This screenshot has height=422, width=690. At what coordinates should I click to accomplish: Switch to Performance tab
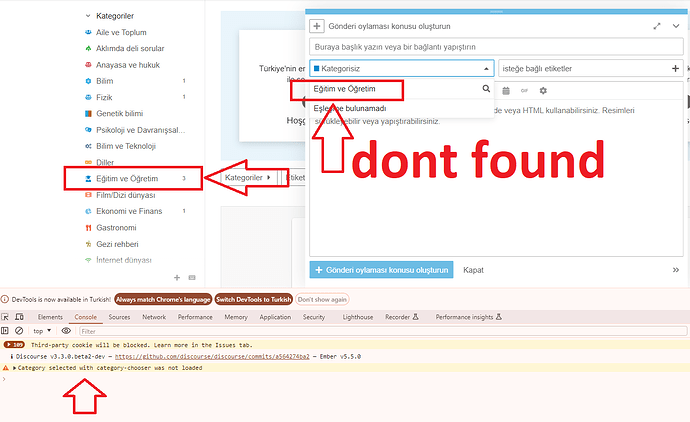(195, 317)
